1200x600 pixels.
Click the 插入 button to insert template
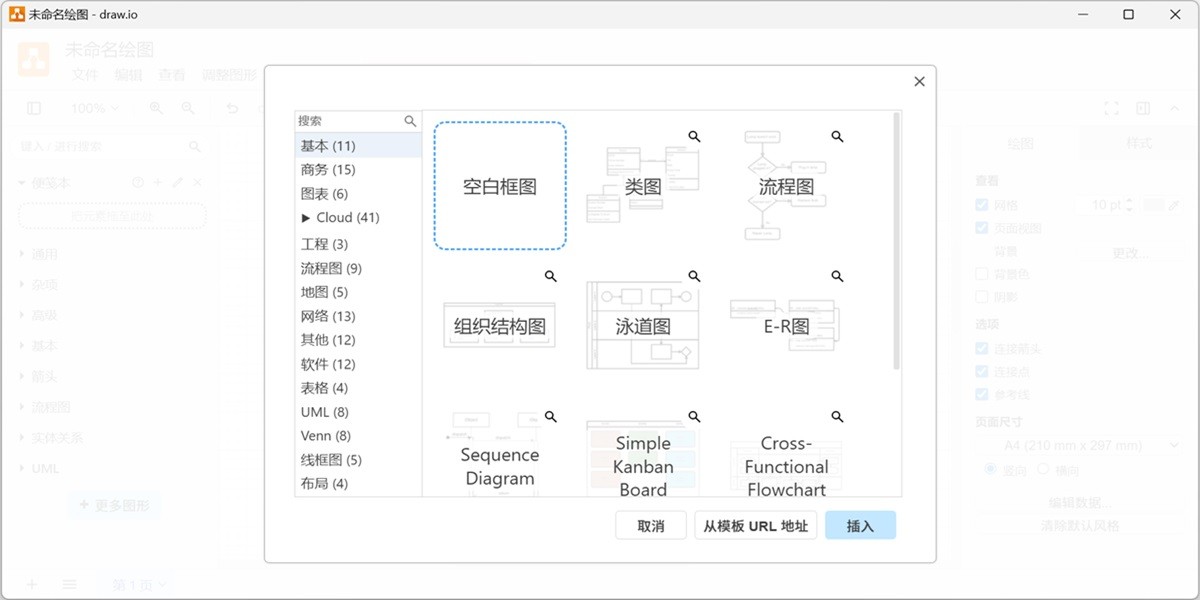[x=860, y=524]
